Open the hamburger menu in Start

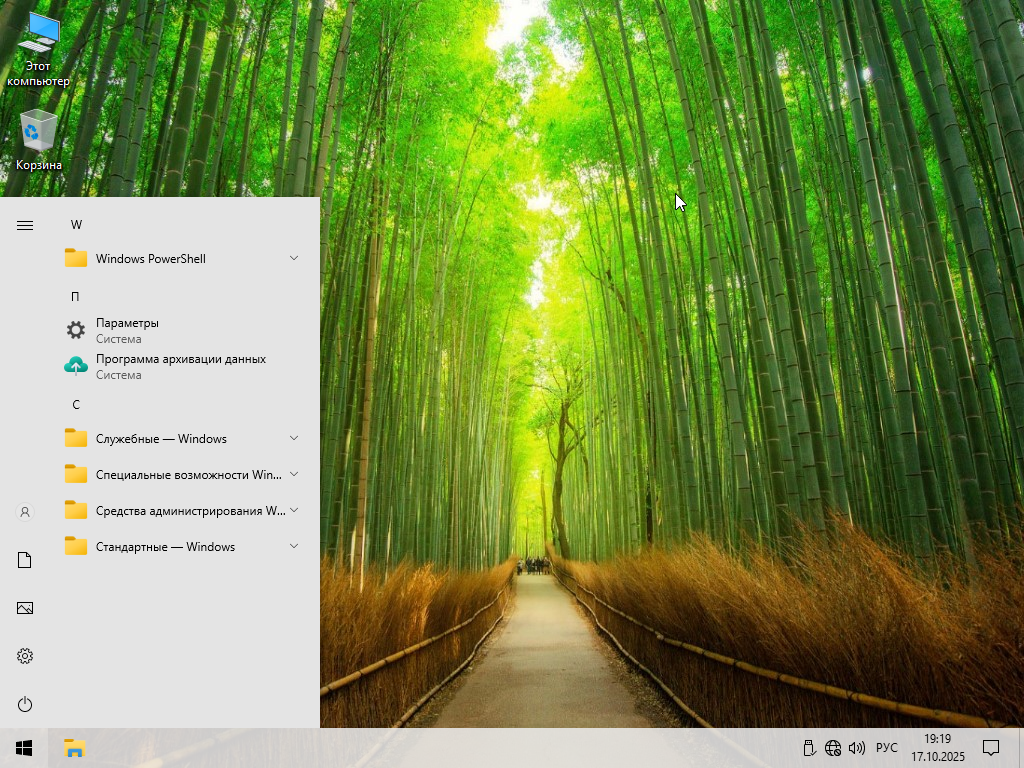[25, 225]
